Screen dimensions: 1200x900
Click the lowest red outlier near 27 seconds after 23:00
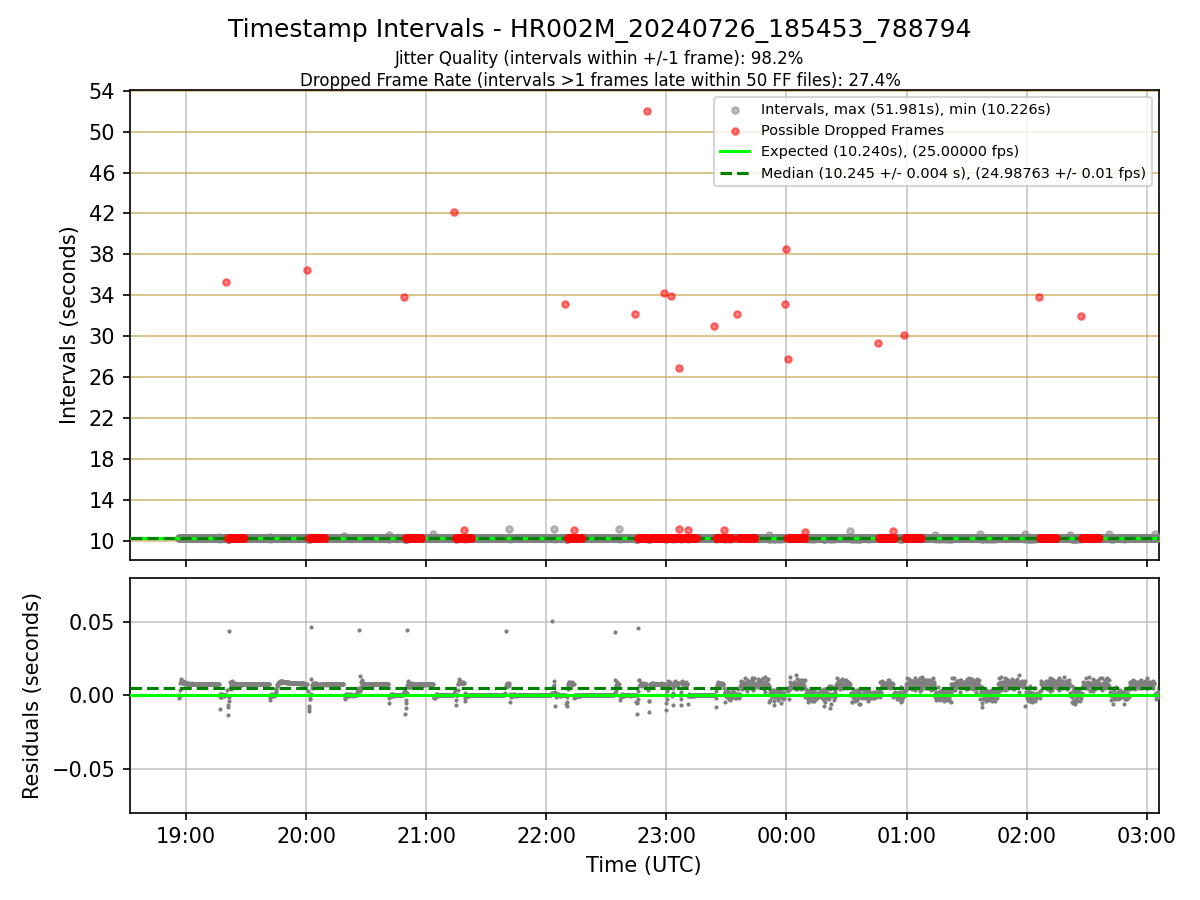click(679, 368)
